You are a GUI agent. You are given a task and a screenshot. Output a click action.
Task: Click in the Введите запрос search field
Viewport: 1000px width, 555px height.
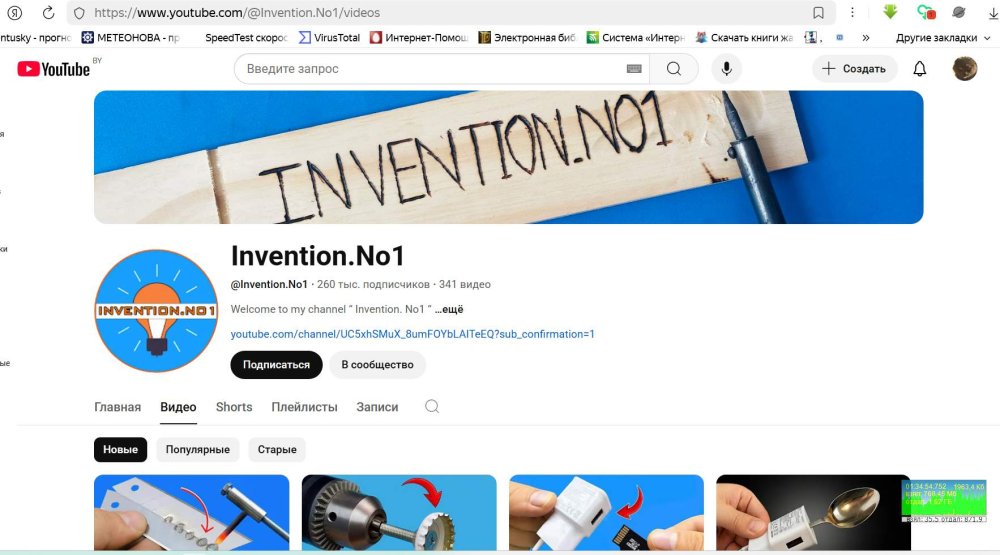[430, 69]
